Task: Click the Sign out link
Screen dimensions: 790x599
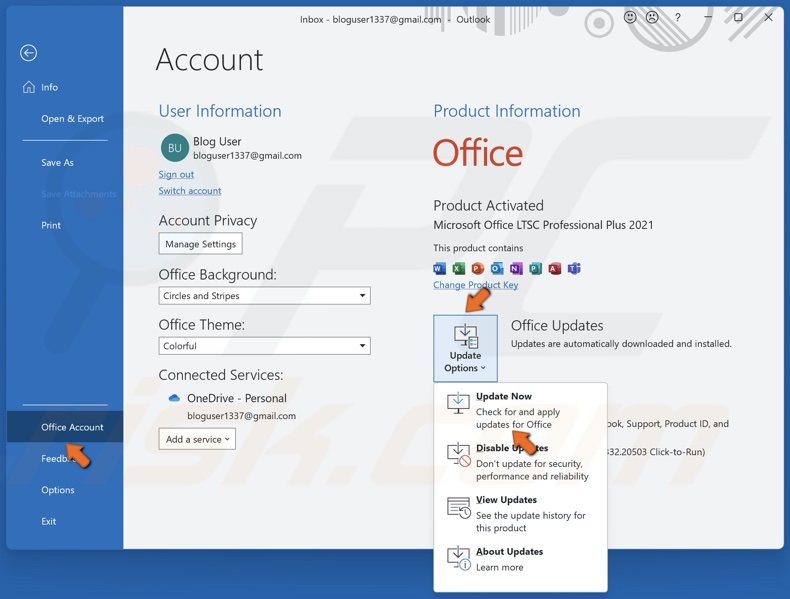Action: [176, 174]
